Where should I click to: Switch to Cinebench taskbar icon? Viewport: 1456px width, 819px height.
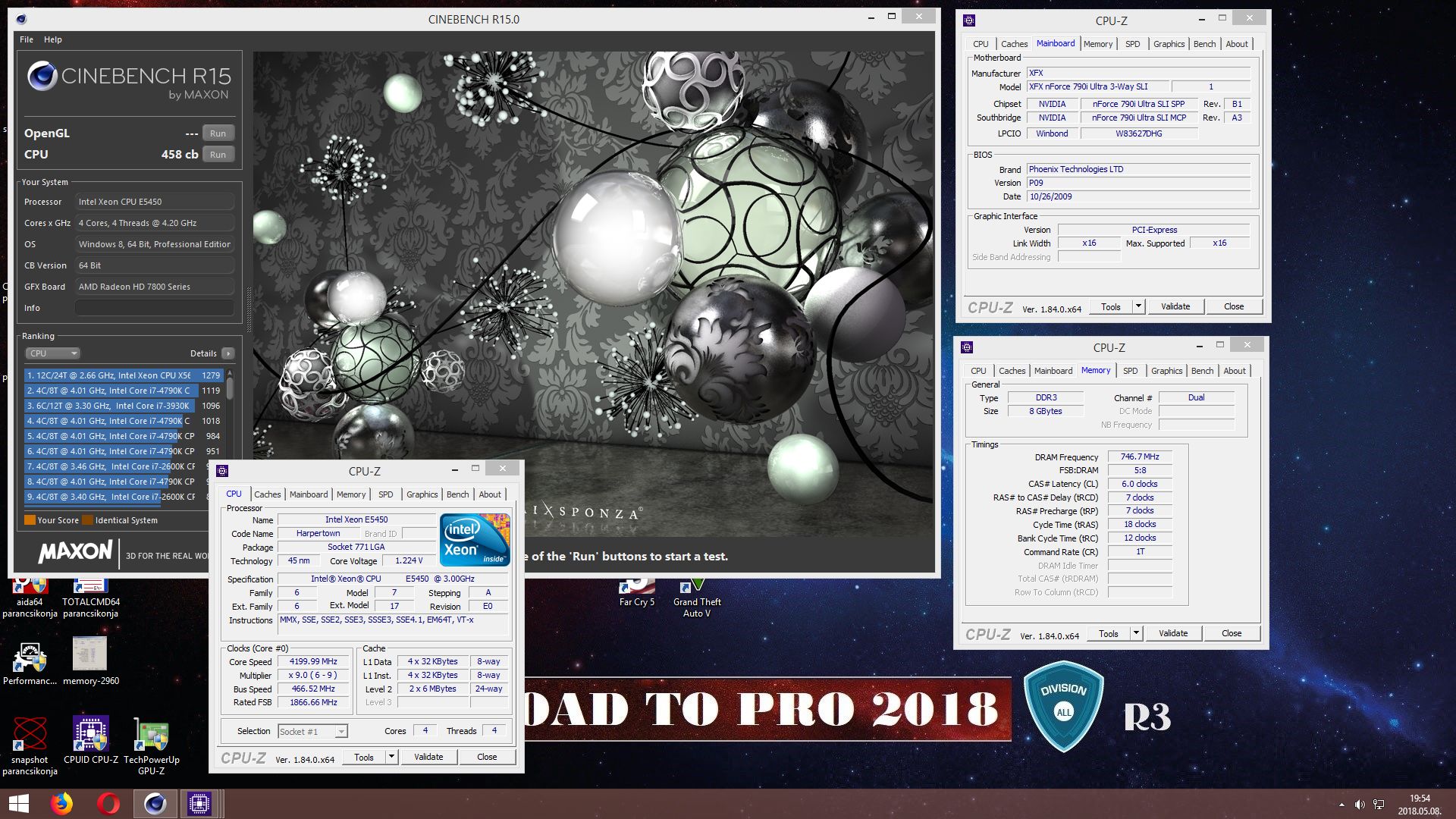coord(155,803)
